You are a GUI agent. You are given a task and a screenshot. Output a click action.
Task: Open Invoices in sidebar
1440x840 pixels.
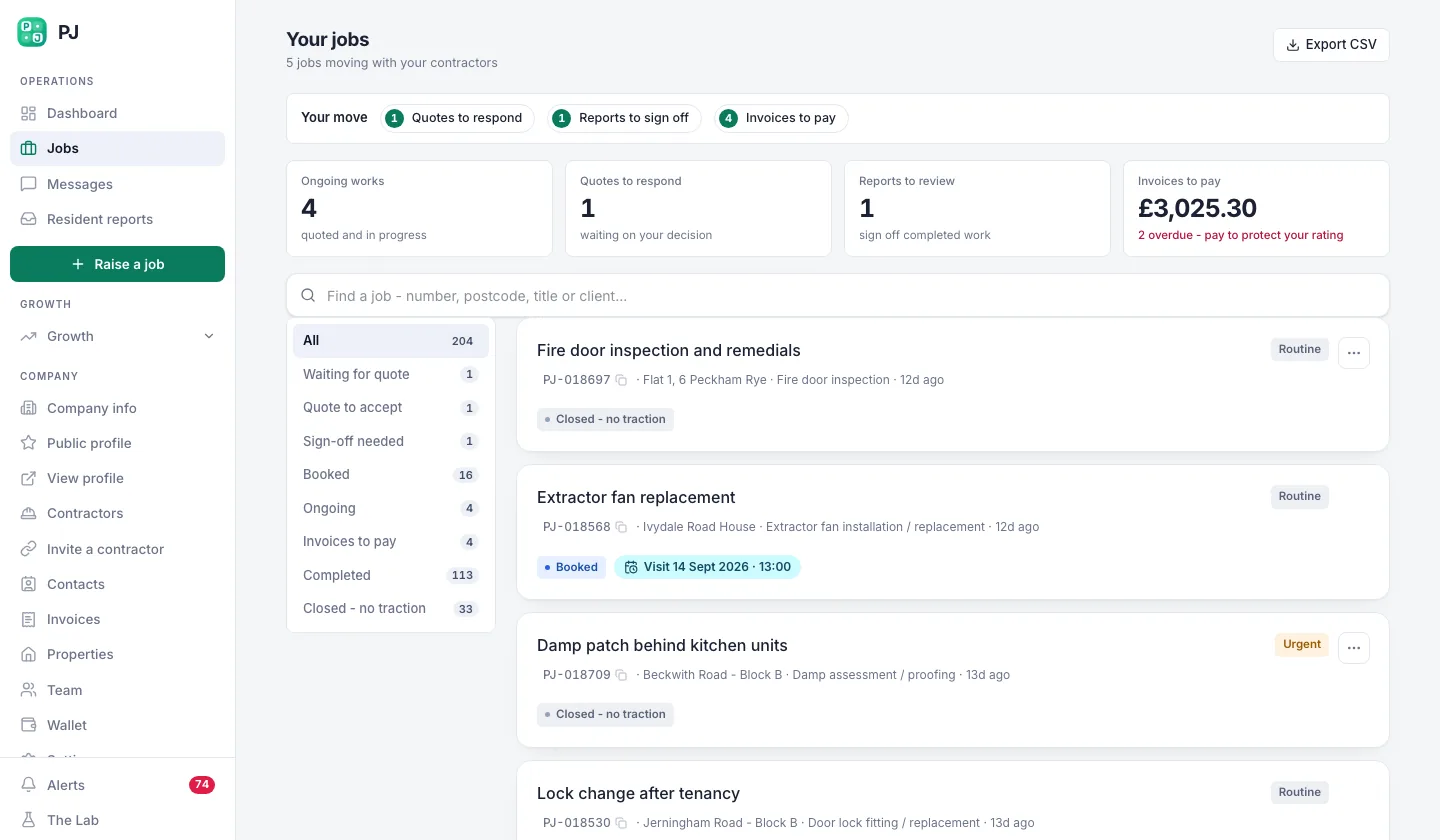point(117,619)
